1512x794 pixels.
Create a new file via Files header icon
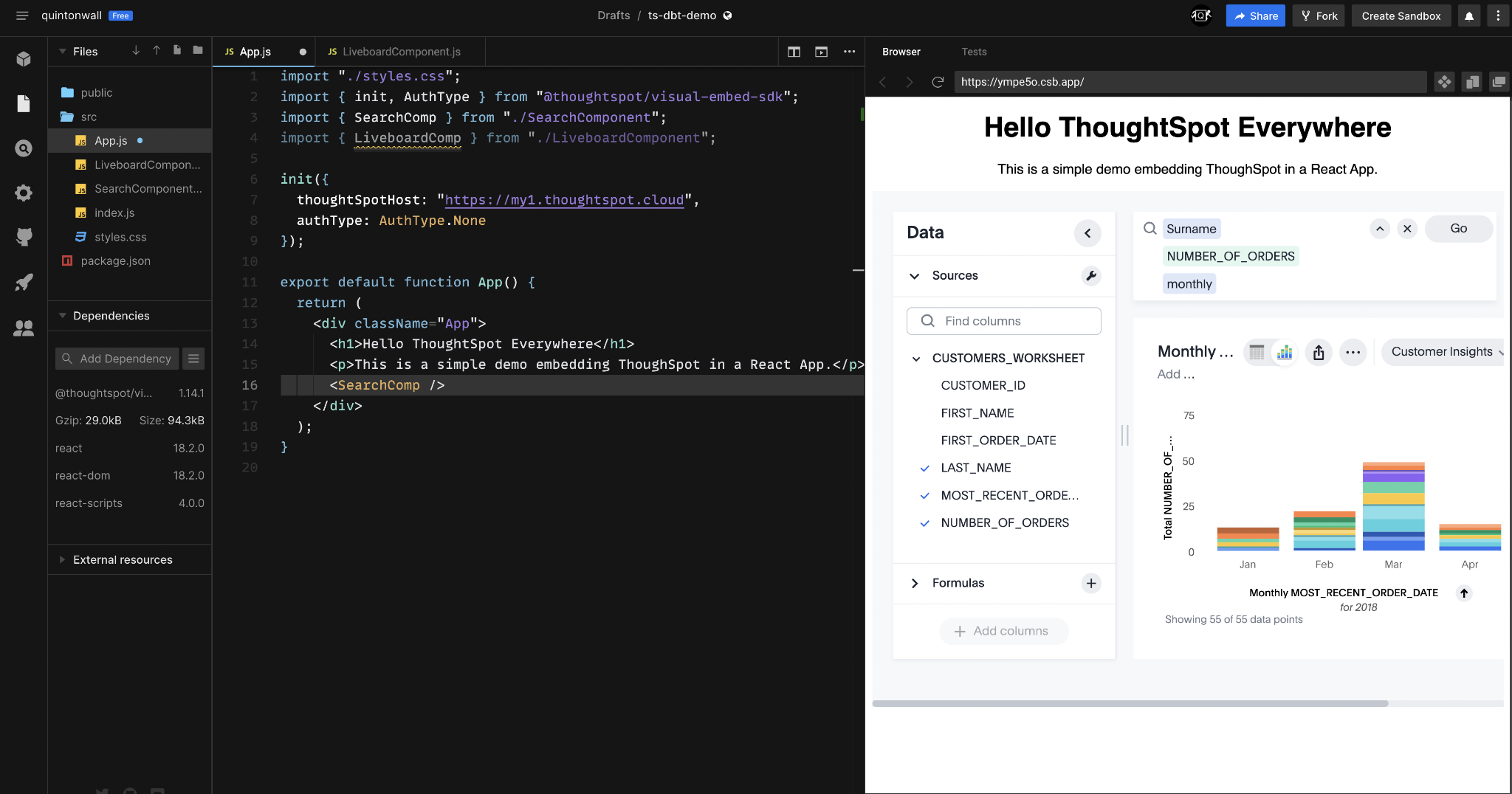(177, 50)
